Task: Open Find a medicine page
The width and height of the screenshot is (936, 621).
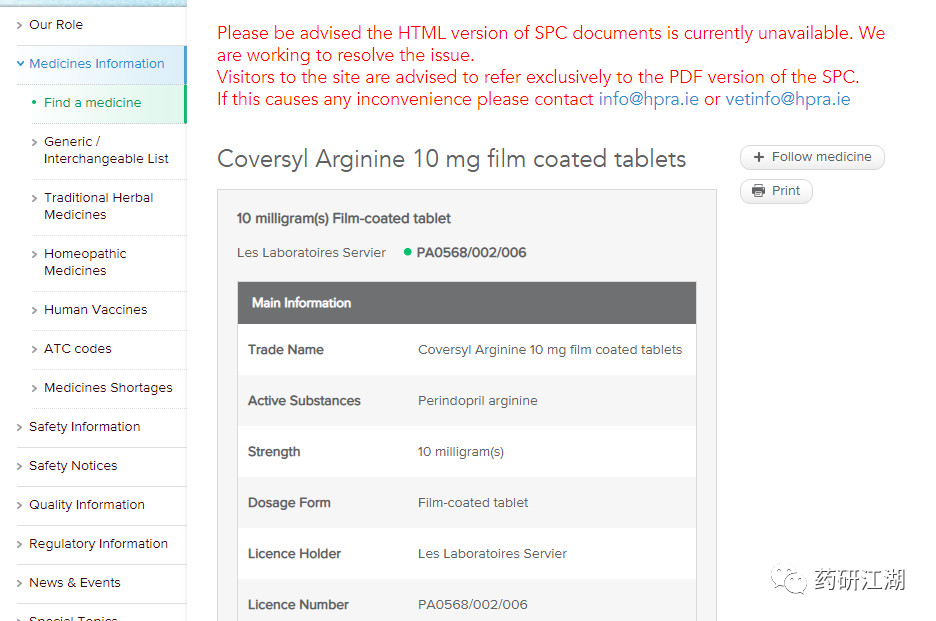Action: point(92,103)
